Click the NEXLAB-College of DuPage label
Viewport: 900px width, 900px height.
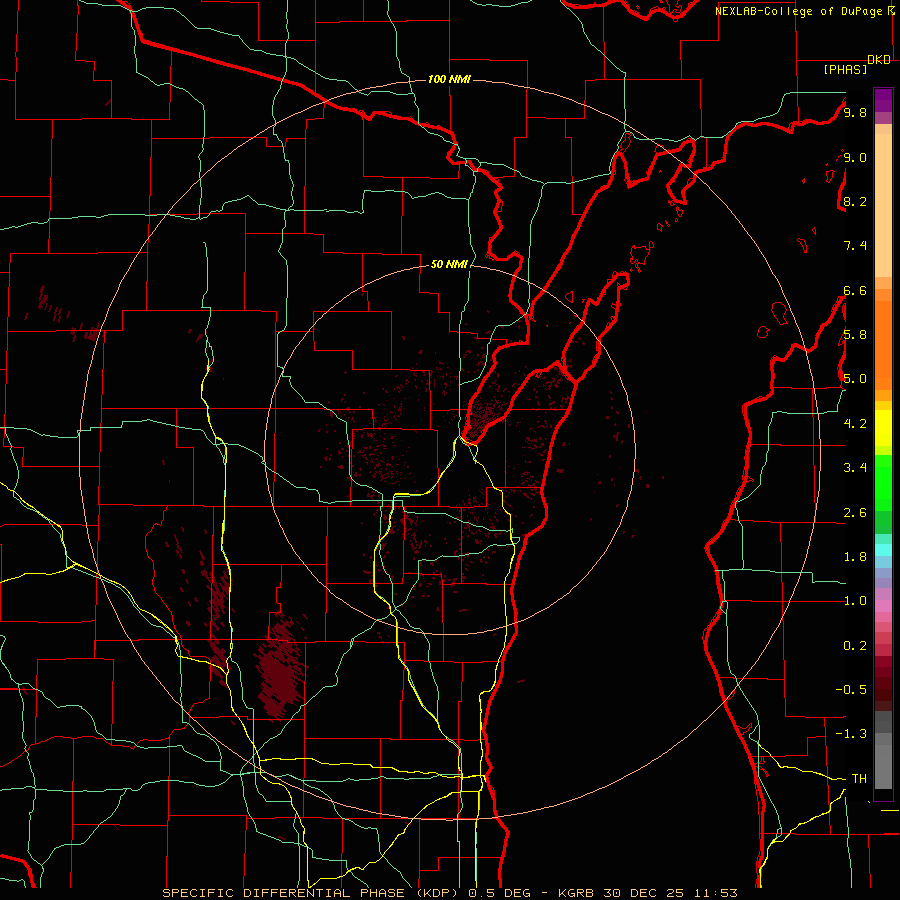click(x=799, y=11)
